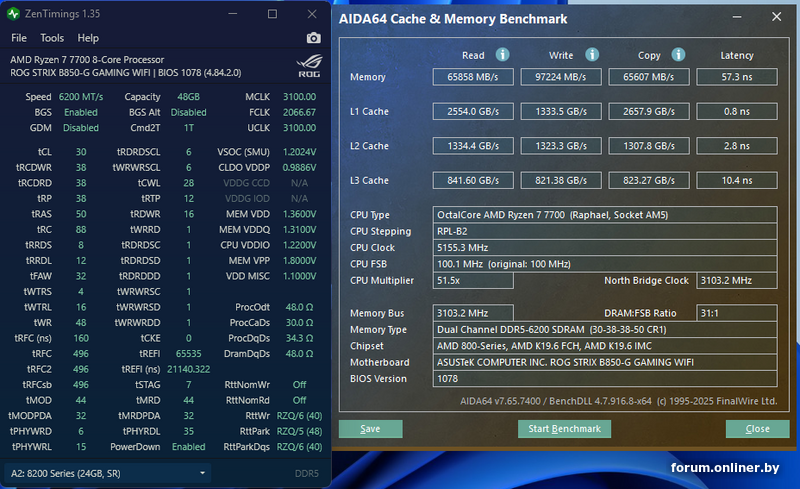Expand the A2 memory module dropdown
This screenshot has width=800, height=489.
203,472
